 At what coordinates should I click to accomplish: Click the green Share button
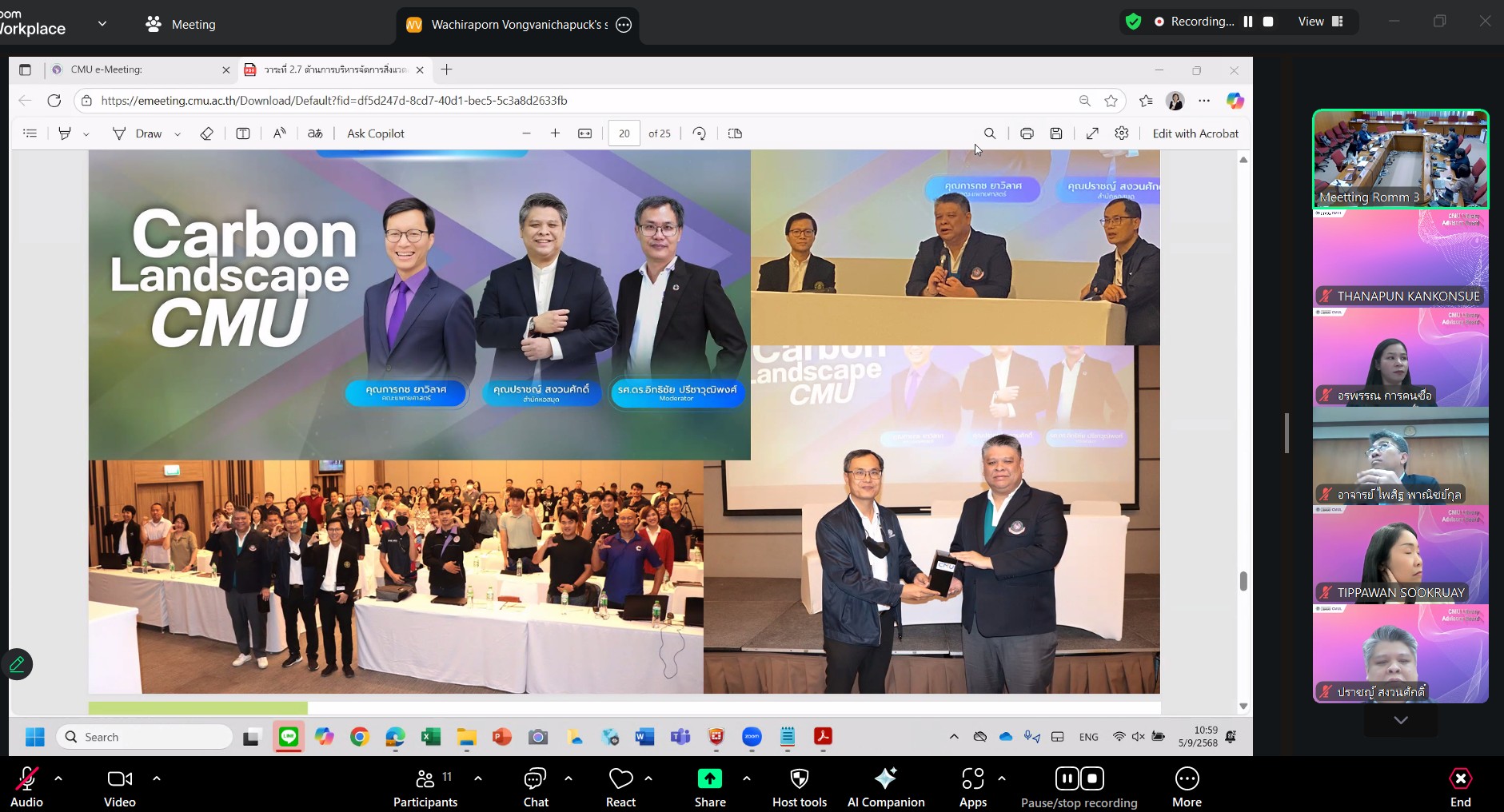(710, 787)
